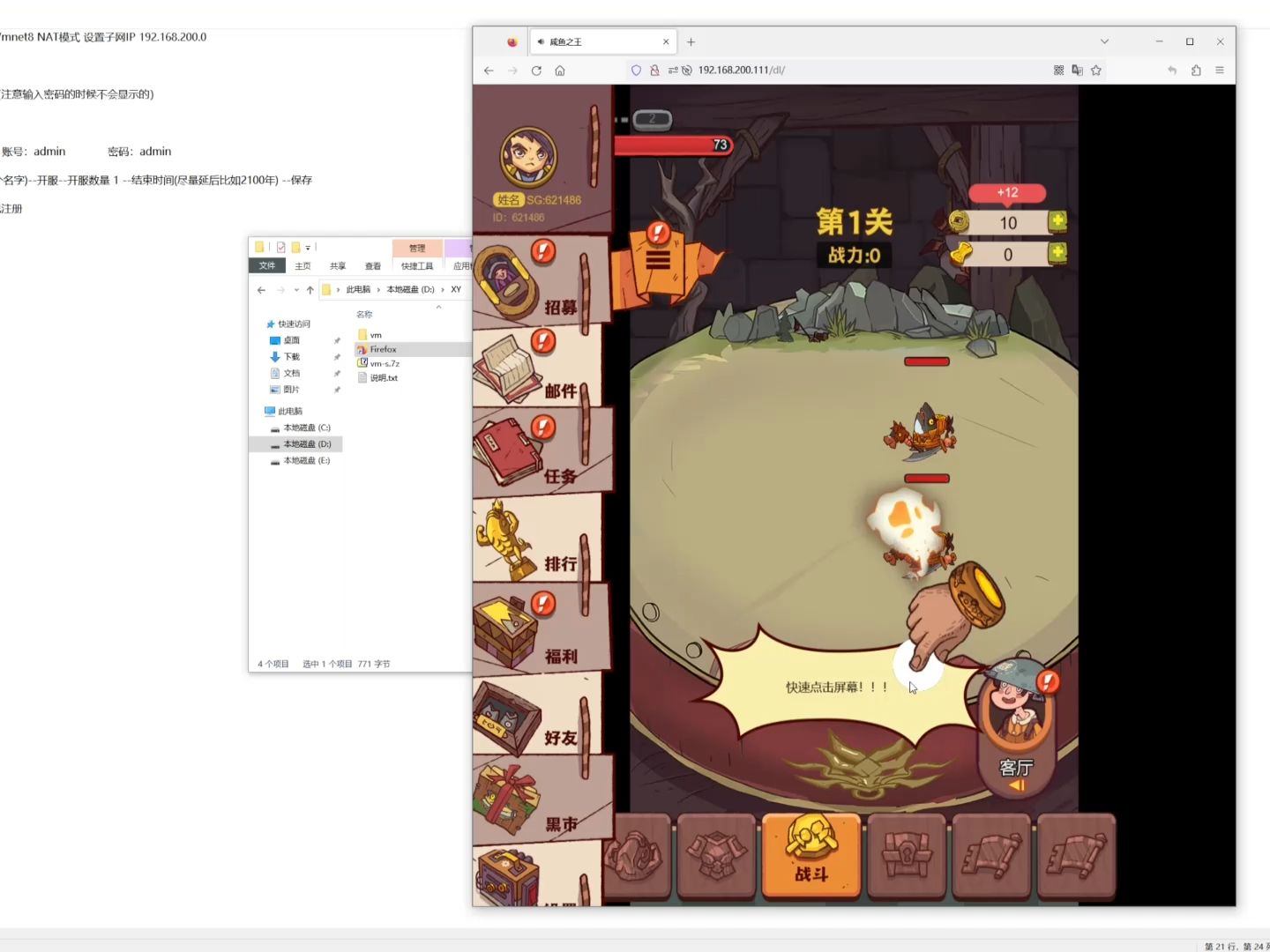Screen dimensions: 1270x952
Task: Expand the Firefox list all tabs dropdown
Action: coord(1104,41)
